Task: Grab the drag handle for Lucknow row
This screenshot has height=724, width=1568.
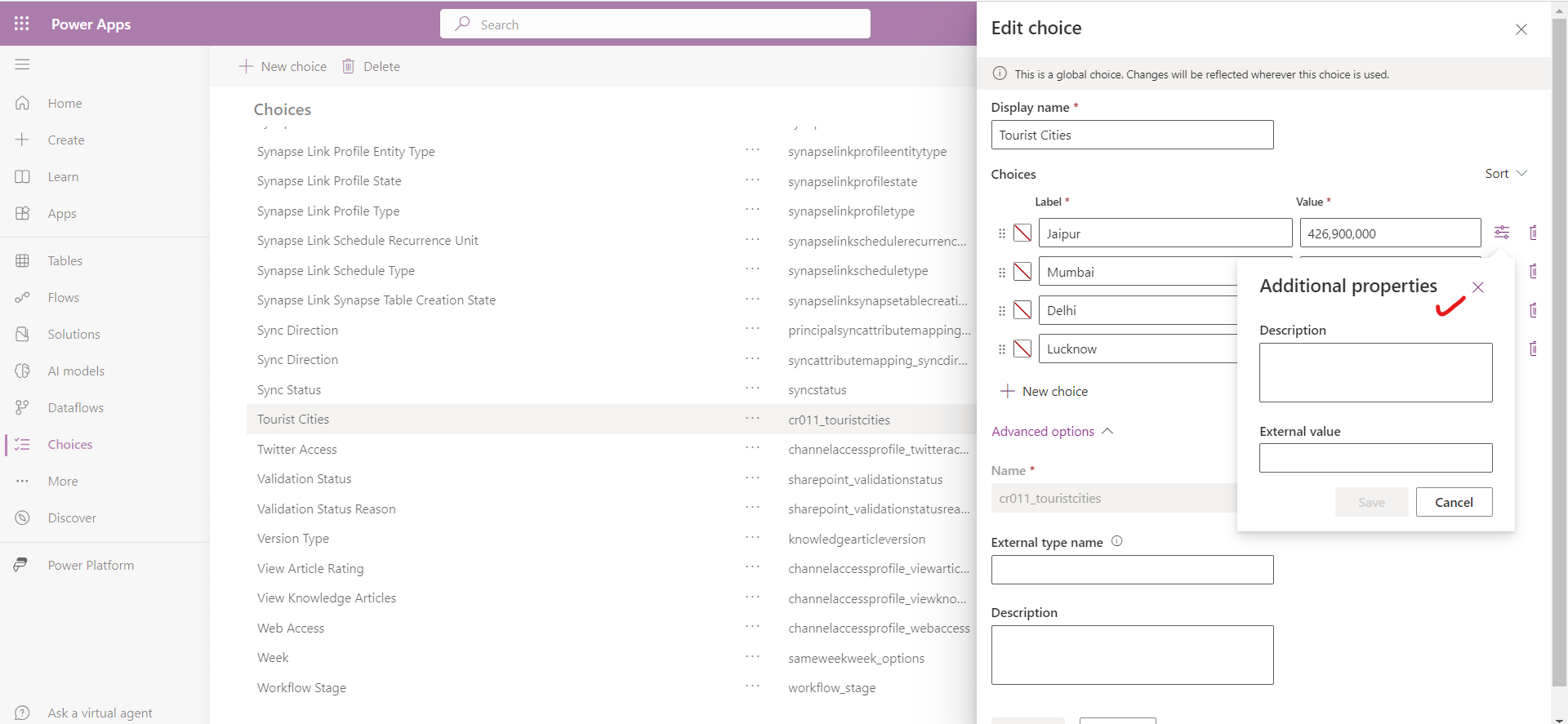Action: pyautogui.click(x=1002, y=349)
